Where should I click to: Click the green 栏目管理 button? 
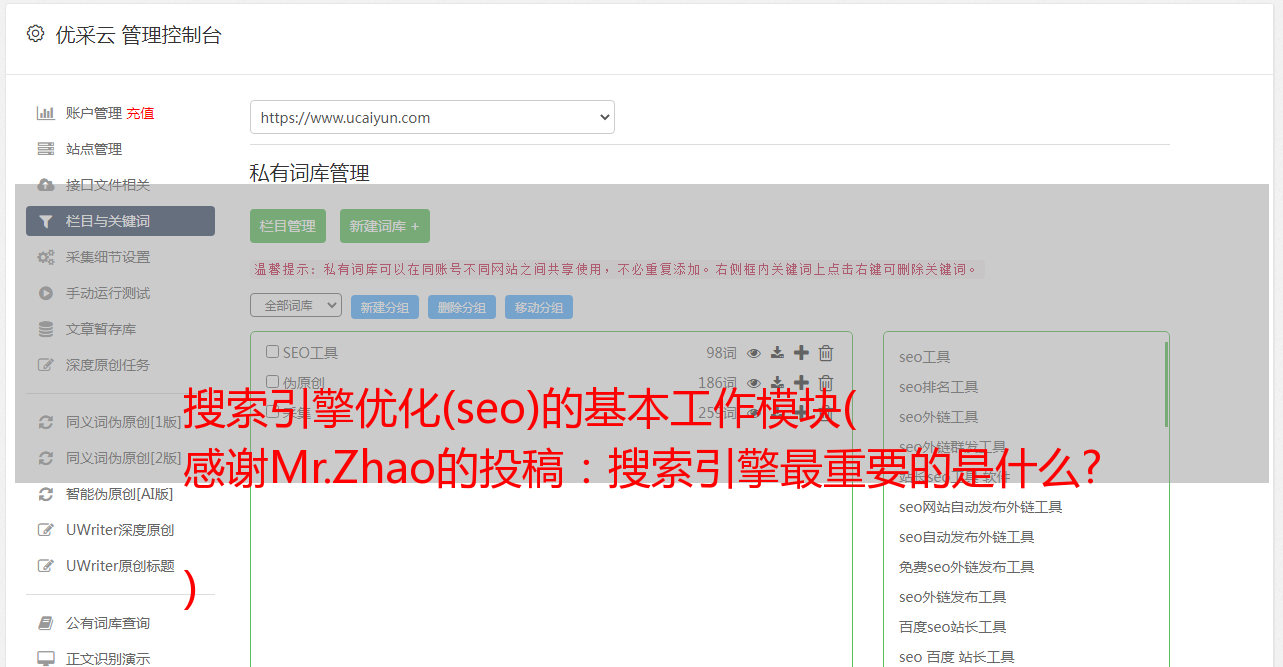click(288, 226)
